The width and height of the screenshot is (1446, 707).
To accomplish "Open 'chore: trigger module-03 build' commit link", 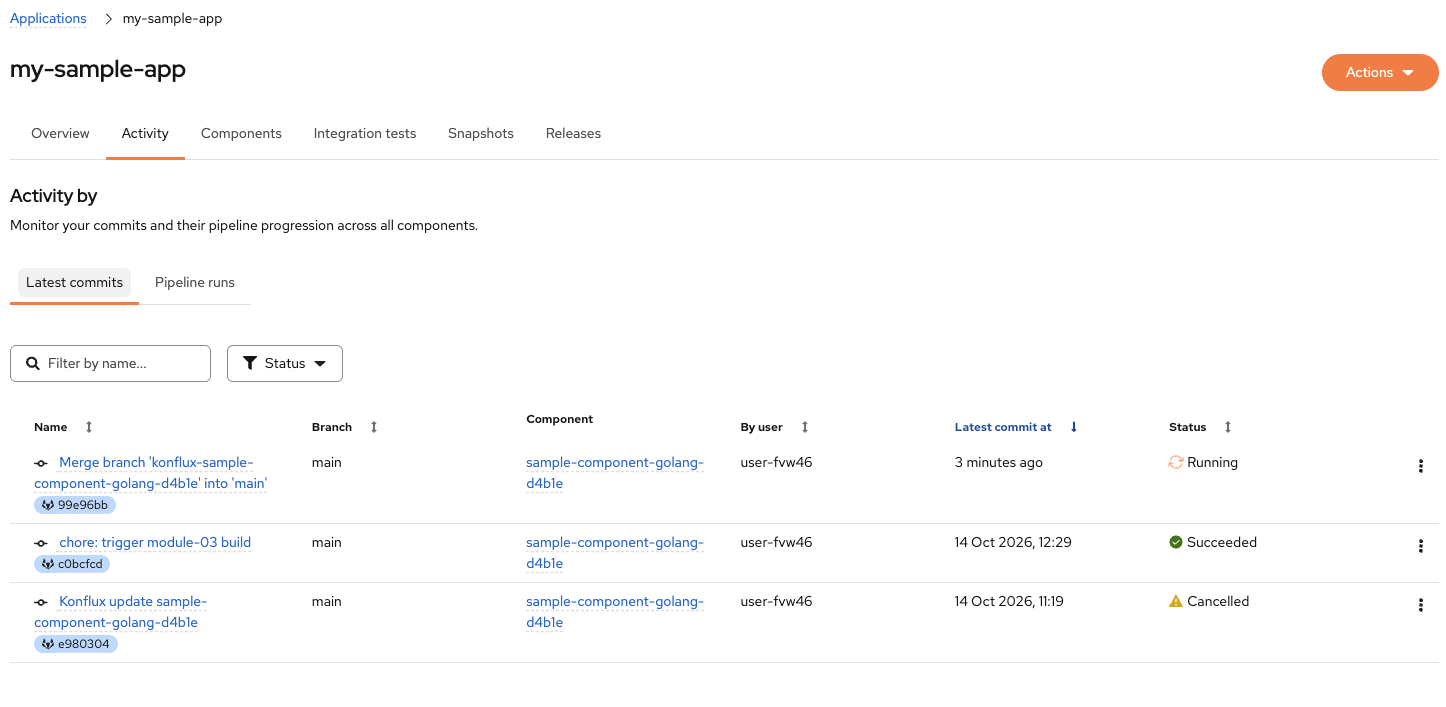I will [155, 543].
